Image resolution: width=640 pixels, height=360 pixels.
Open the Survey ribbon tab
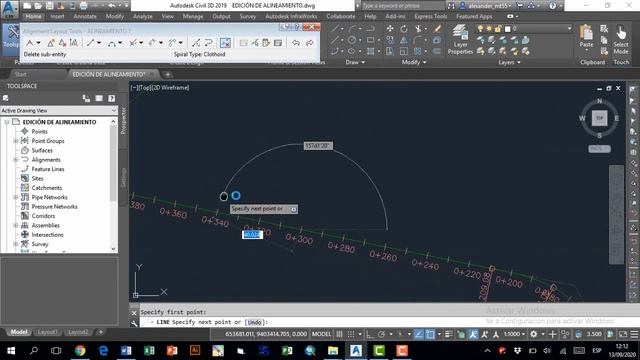[x=247, y=16]
